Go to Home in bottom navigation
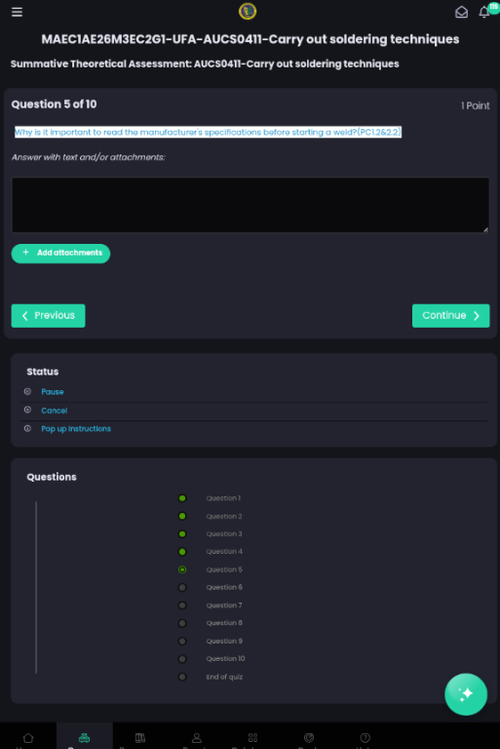Image resolution: width=500 pixels, height=749 pixels. 28,738
